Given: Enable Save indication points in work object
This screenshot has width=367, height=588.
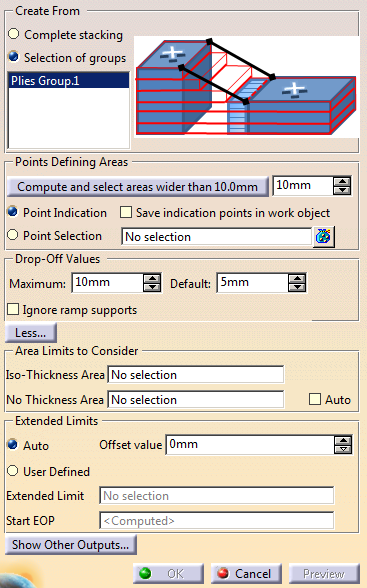Looking at the screenshot, I should [x=126, y=212].
